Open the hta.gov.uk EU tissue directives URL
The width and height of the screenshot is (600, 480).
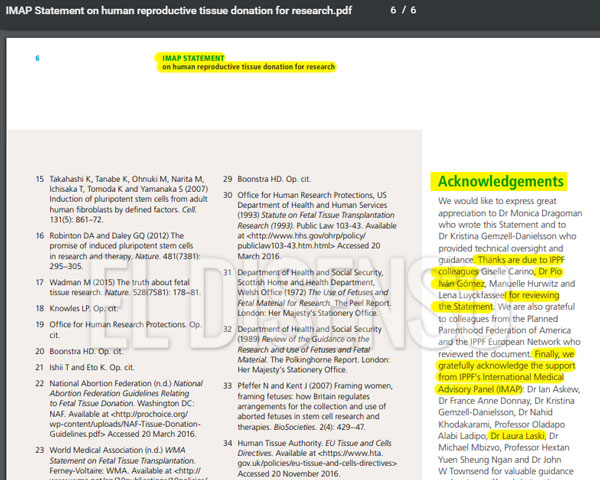coord(317,458)
